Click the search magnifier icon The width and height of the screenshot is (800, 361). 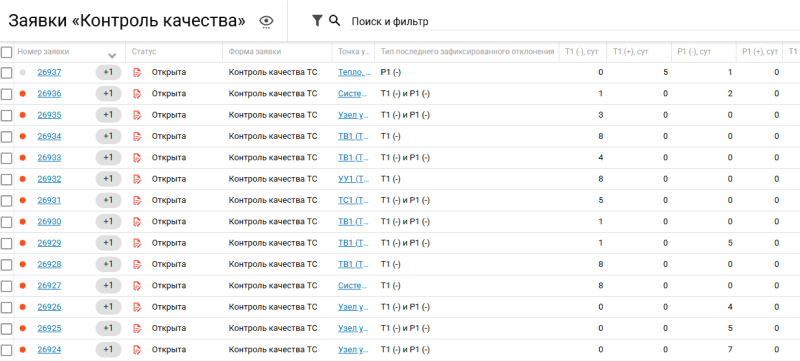click(x=334, y=20)
